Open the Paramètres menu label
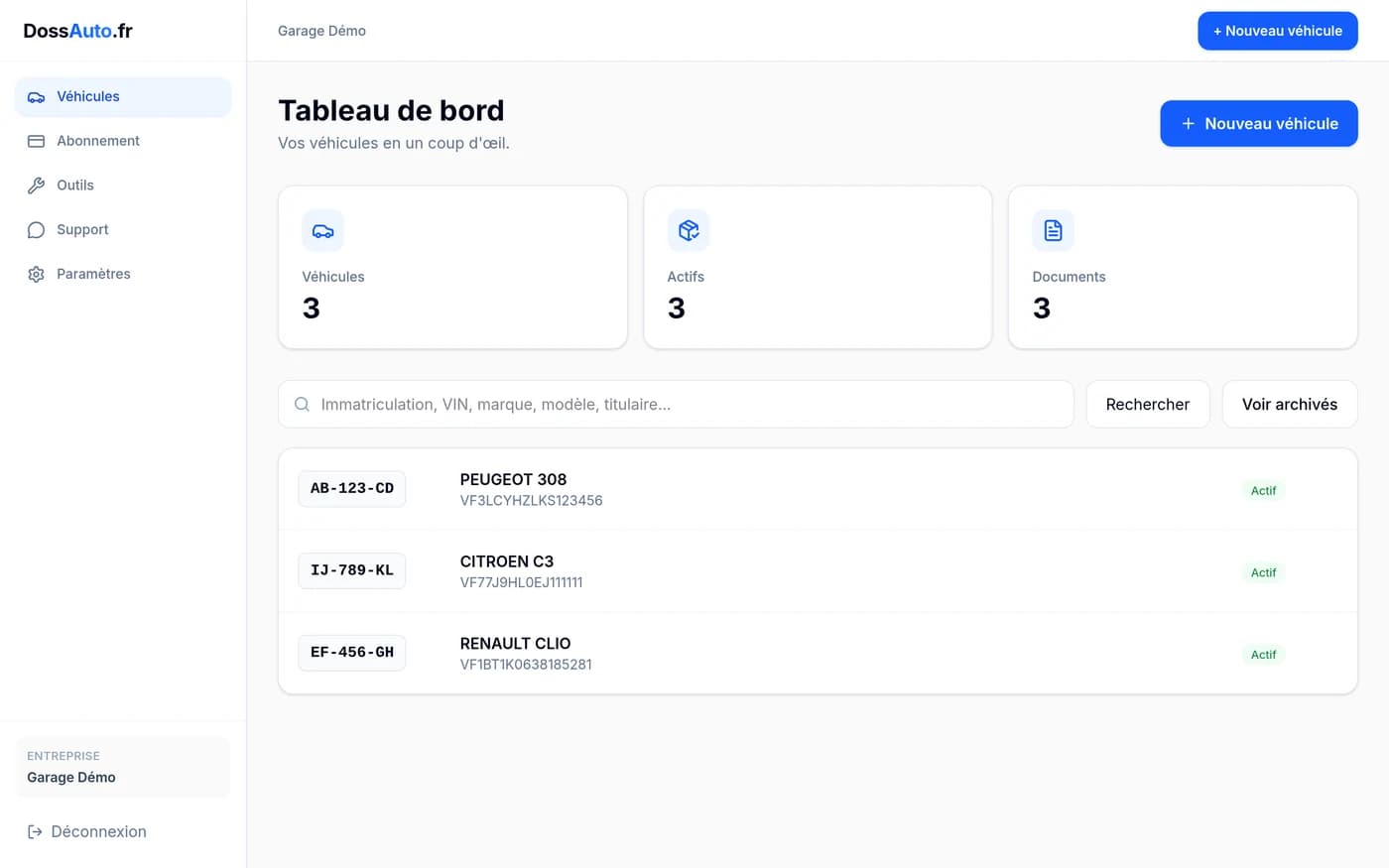1389x868 pixels. tap(93, 274)
